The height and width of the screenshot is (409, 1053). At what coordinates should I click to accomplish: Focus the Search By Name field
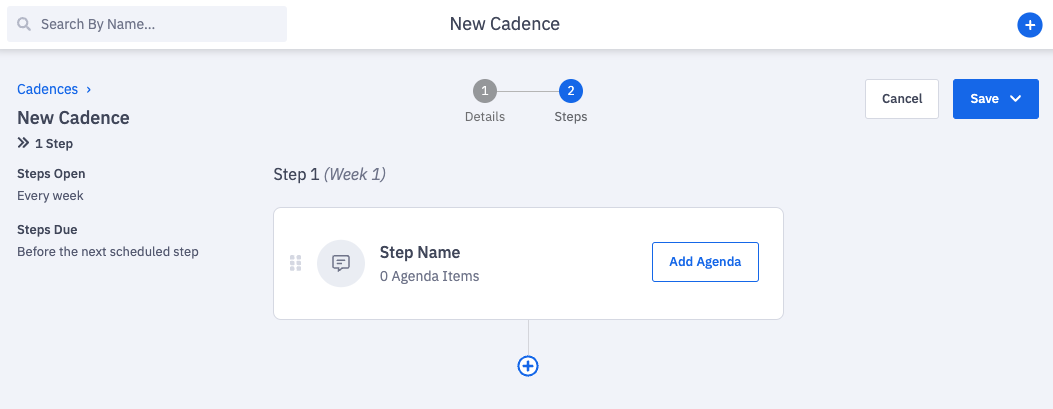(x=147, y=24)
